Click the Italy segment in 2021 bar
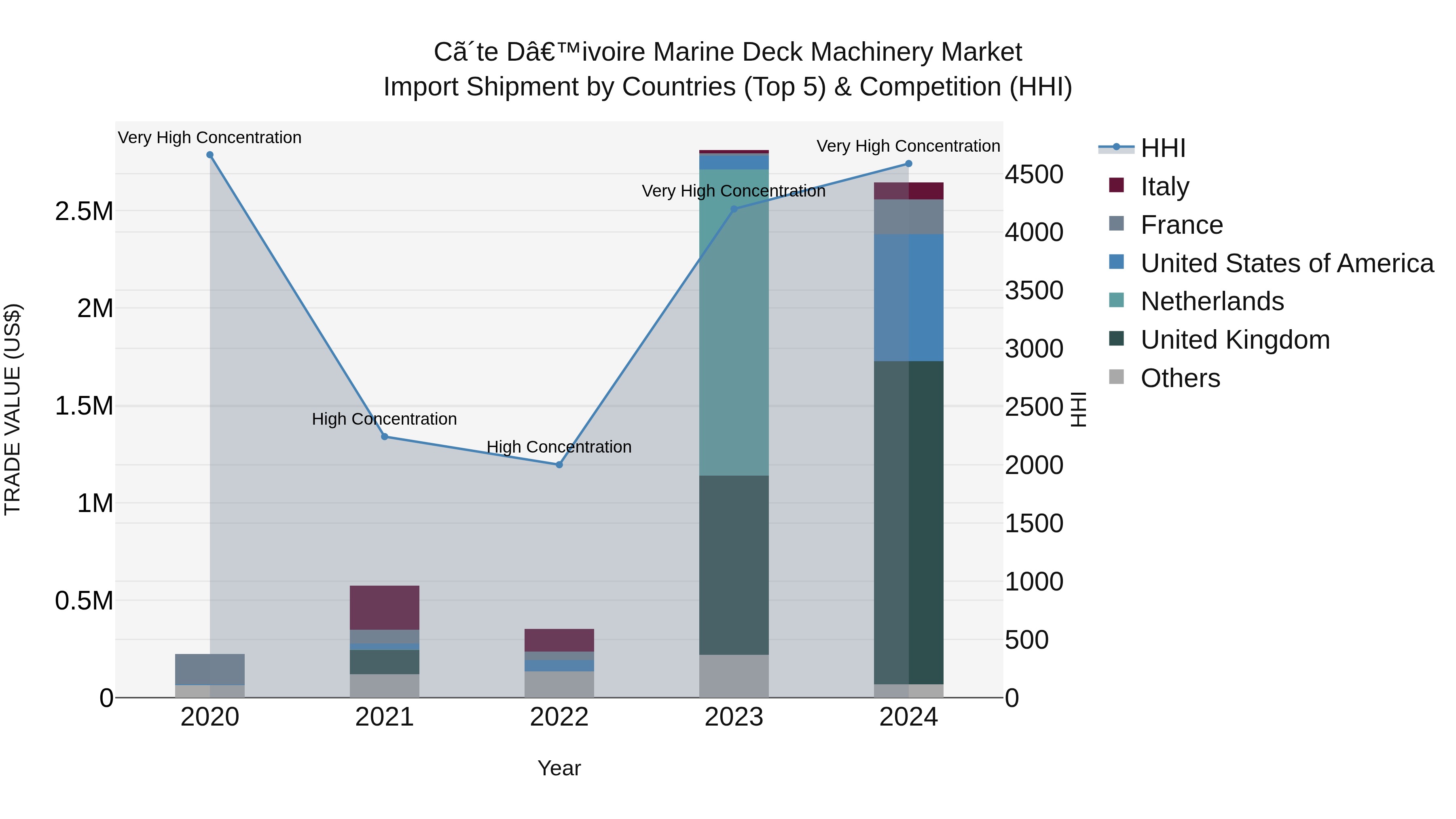1456x819 pixels. pyautogui.click(x=384, y=607)
